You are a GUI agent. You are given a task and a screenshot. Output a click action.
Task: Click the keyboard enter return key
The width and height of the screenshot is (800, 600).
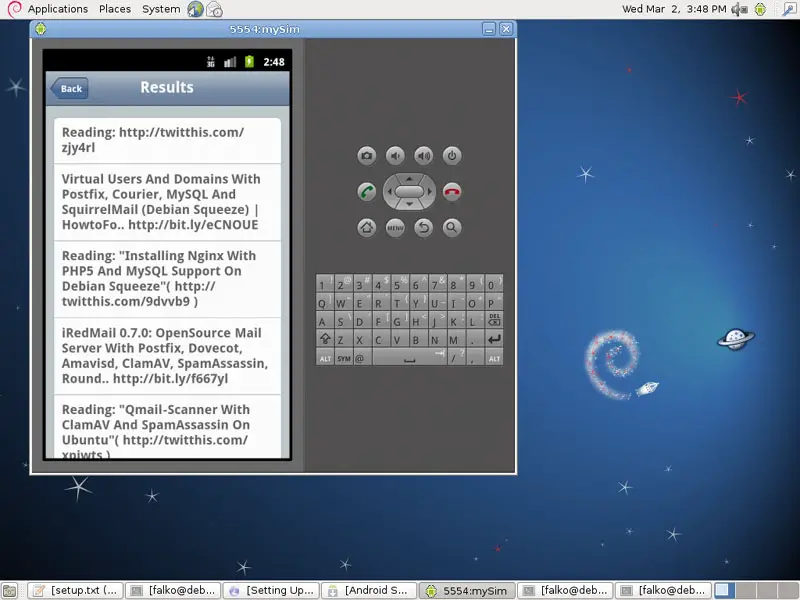pyautogui.click(x=494, y=339)
